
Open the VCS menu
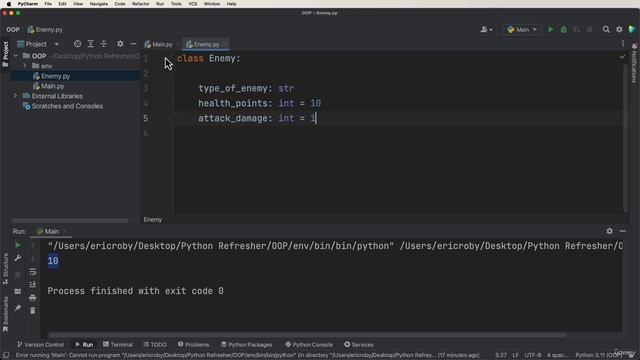click(x=193, y=4)
